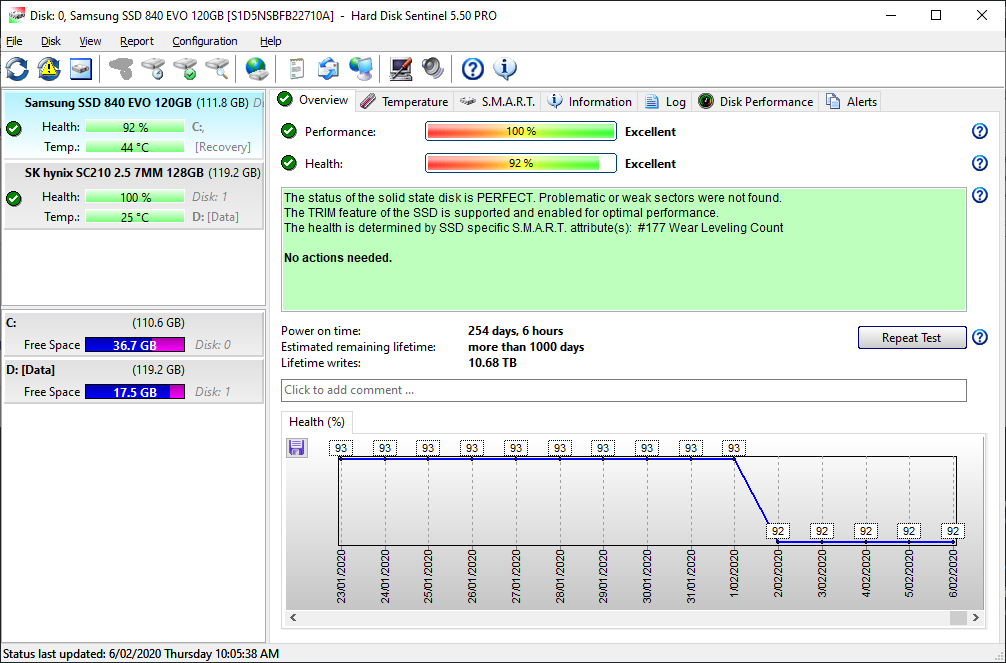Click the disk-with-green-checkmark test icon
This screenshot has height=663, width=1006.
coord(185,69)
